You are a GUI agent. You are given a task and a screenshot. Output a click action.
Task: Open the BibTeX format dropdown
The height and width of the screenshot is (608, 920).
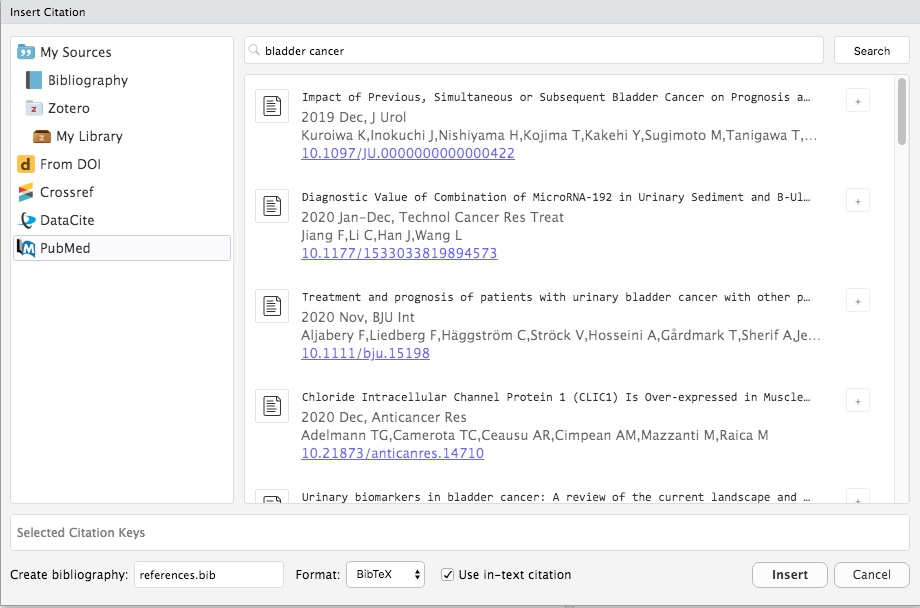pyautogui.click(x=385, y=575)
